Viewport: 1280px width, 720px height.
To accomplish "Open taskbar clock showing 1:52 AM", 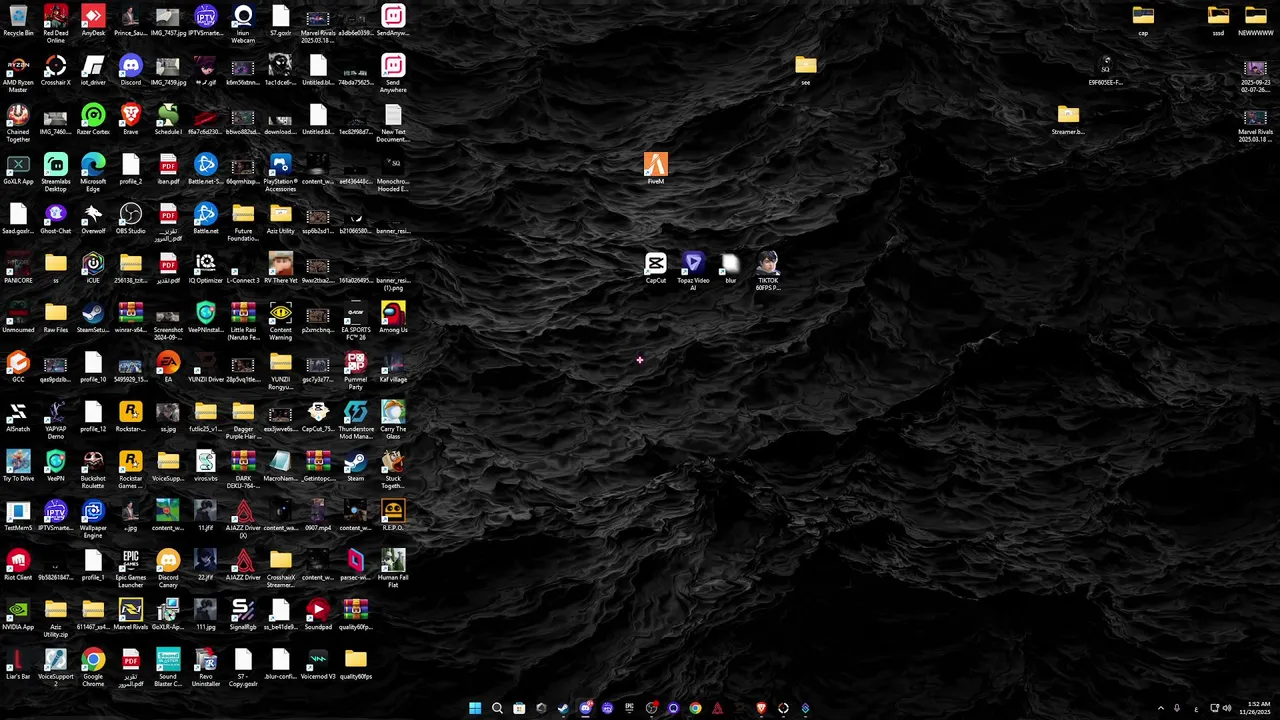I will pyautogui.click(x=1257, y=708).
